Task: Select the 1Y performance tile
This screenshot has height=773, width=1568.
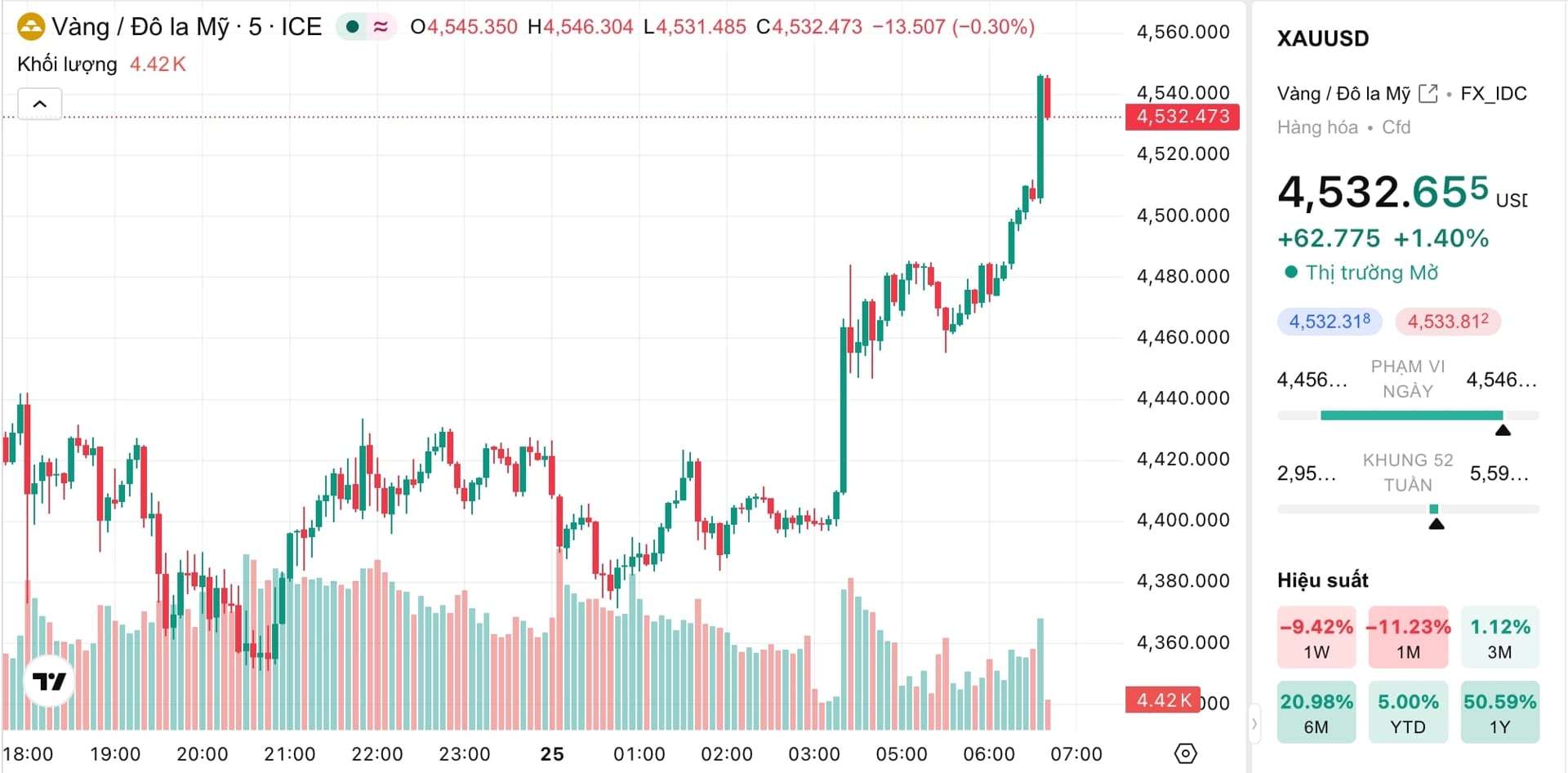Action: click(x=1499, y=713)
